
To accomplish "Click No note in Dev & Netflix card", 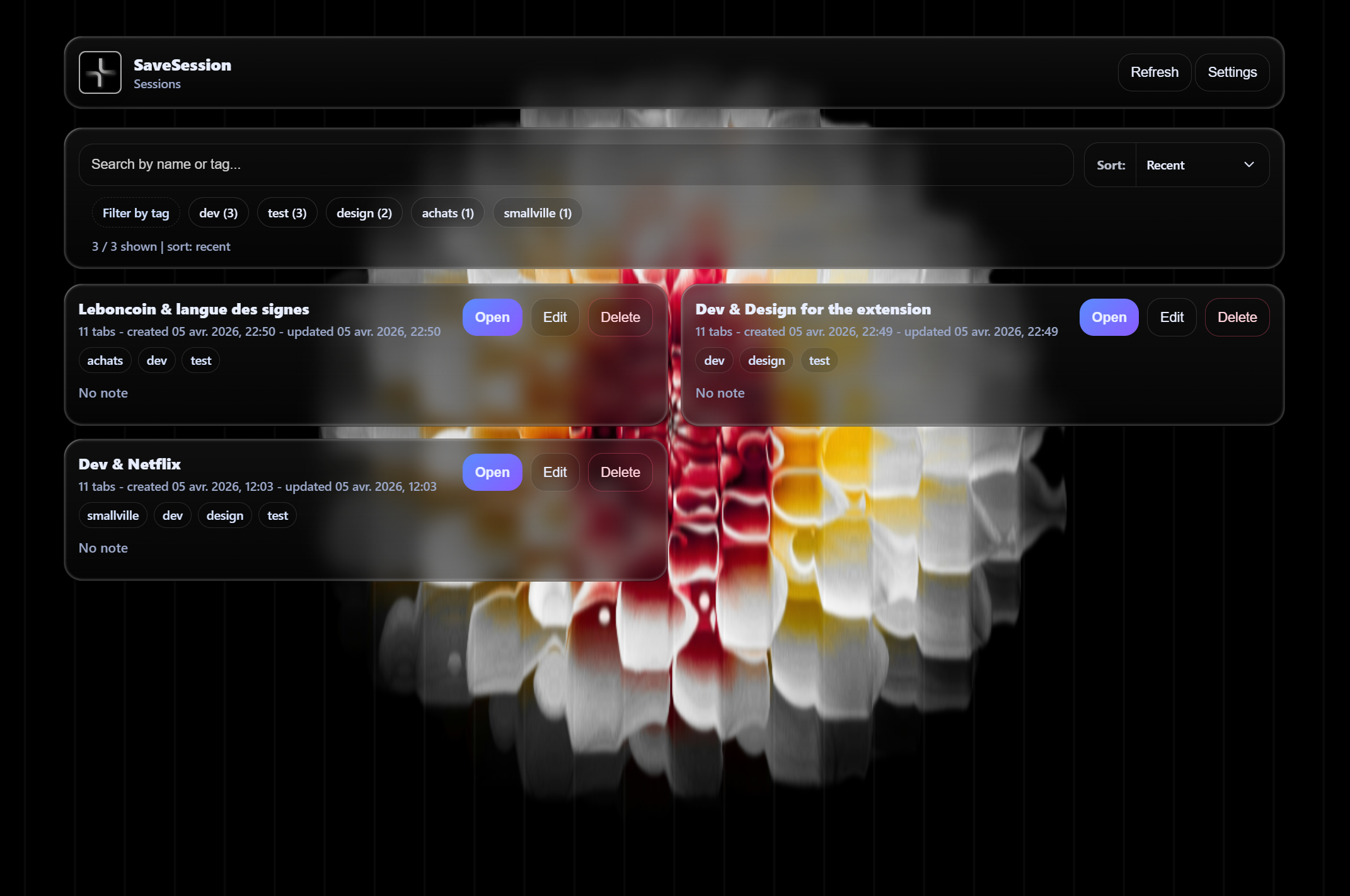I will [x=103, y=548].
